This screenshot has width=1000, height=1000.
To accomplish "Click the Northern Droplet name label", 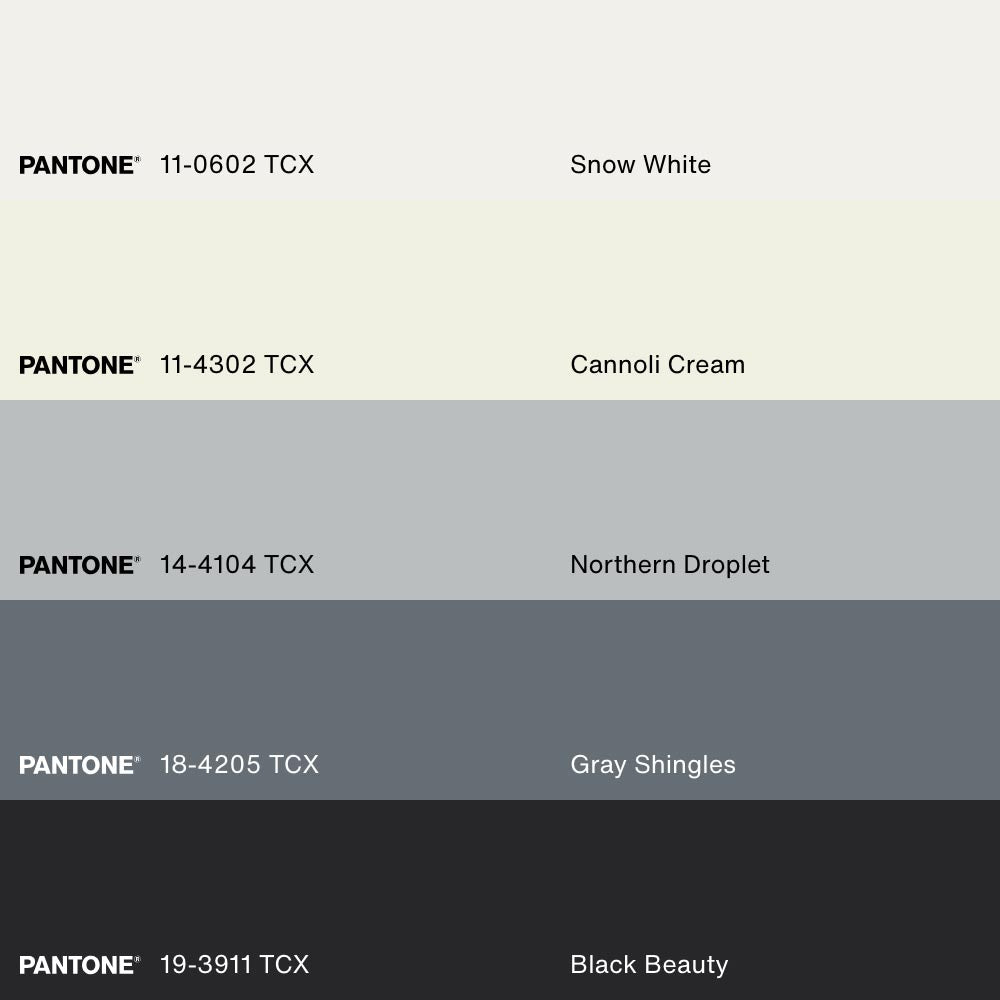I will click(669, 565).
